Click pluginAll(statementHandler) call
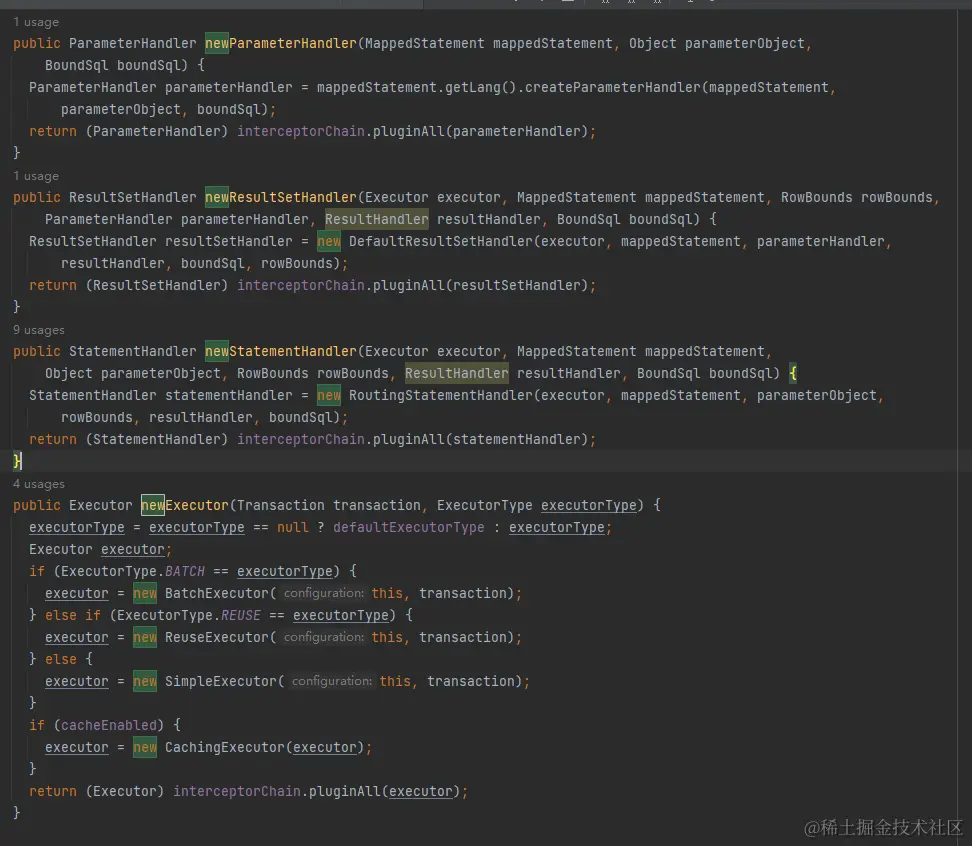972x846 pixels. point(480,439)
